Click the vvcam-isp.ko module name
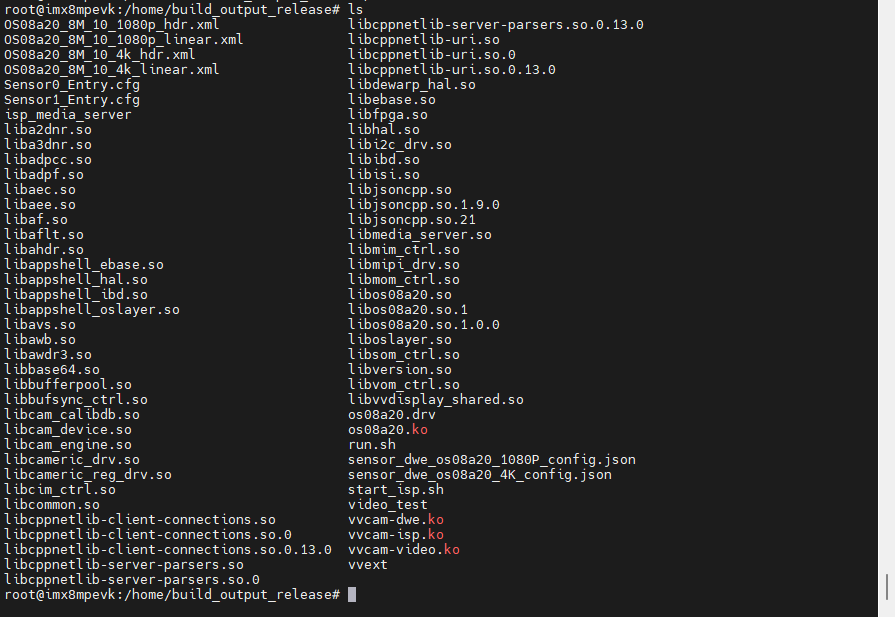 (396, 535)
